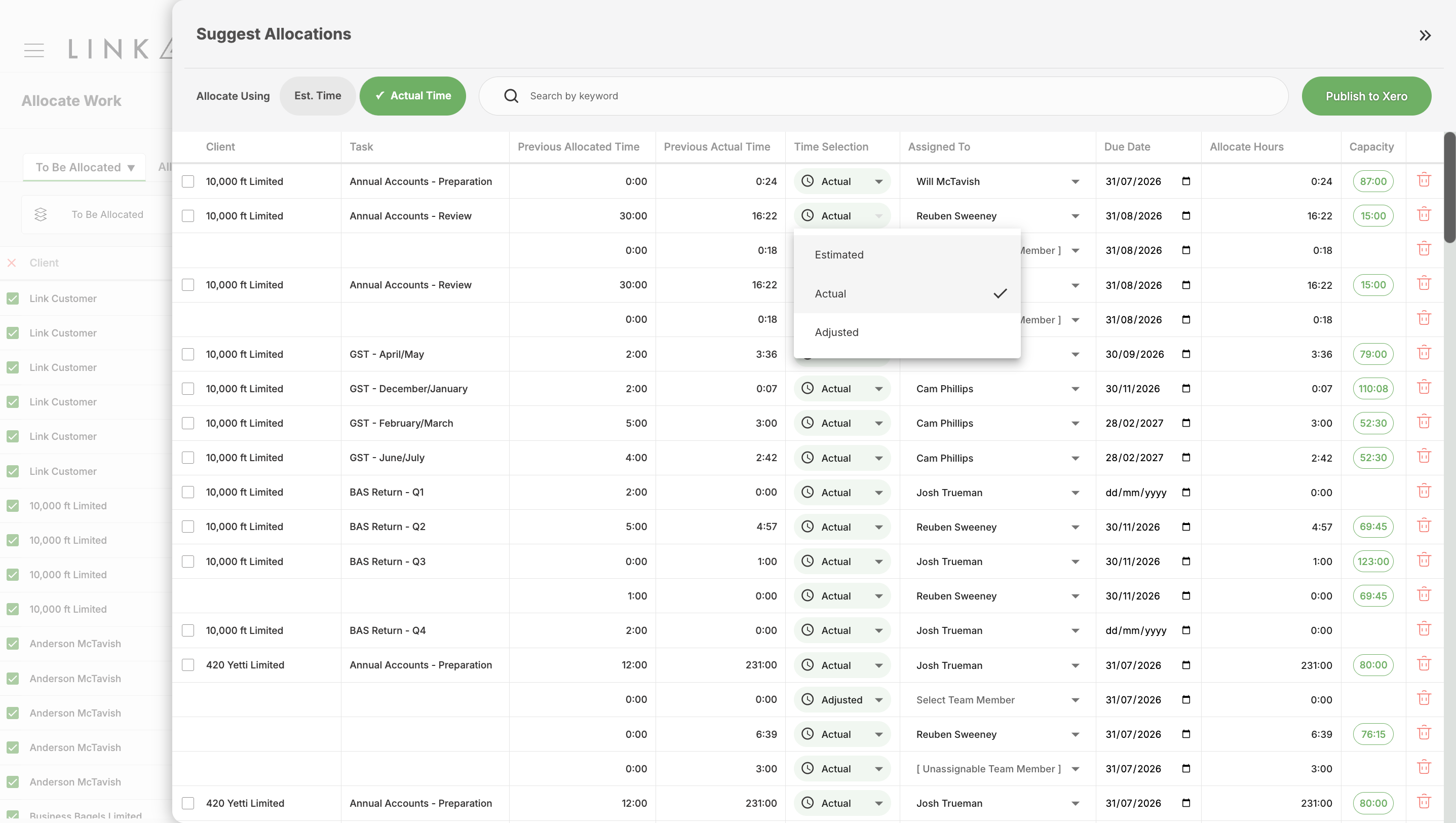This screenshot has width=1456, height=823.
Task: Open Time Selection dropdown showing Adjusted
Action: [x=841, y=700]
